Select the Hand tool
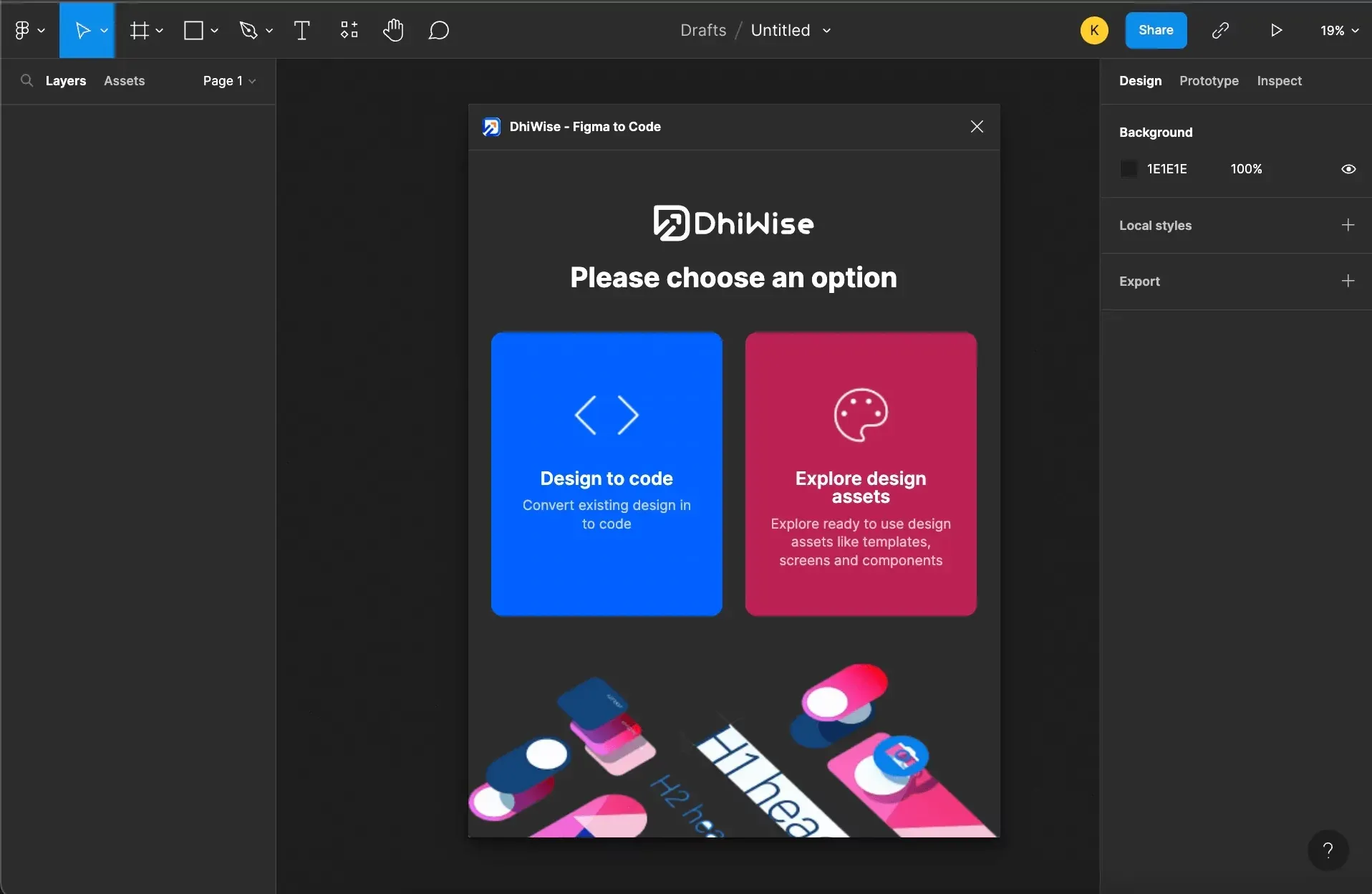The width and height of the screenshot is (1372, 894). pyautogui.click(x=394, y=30)
